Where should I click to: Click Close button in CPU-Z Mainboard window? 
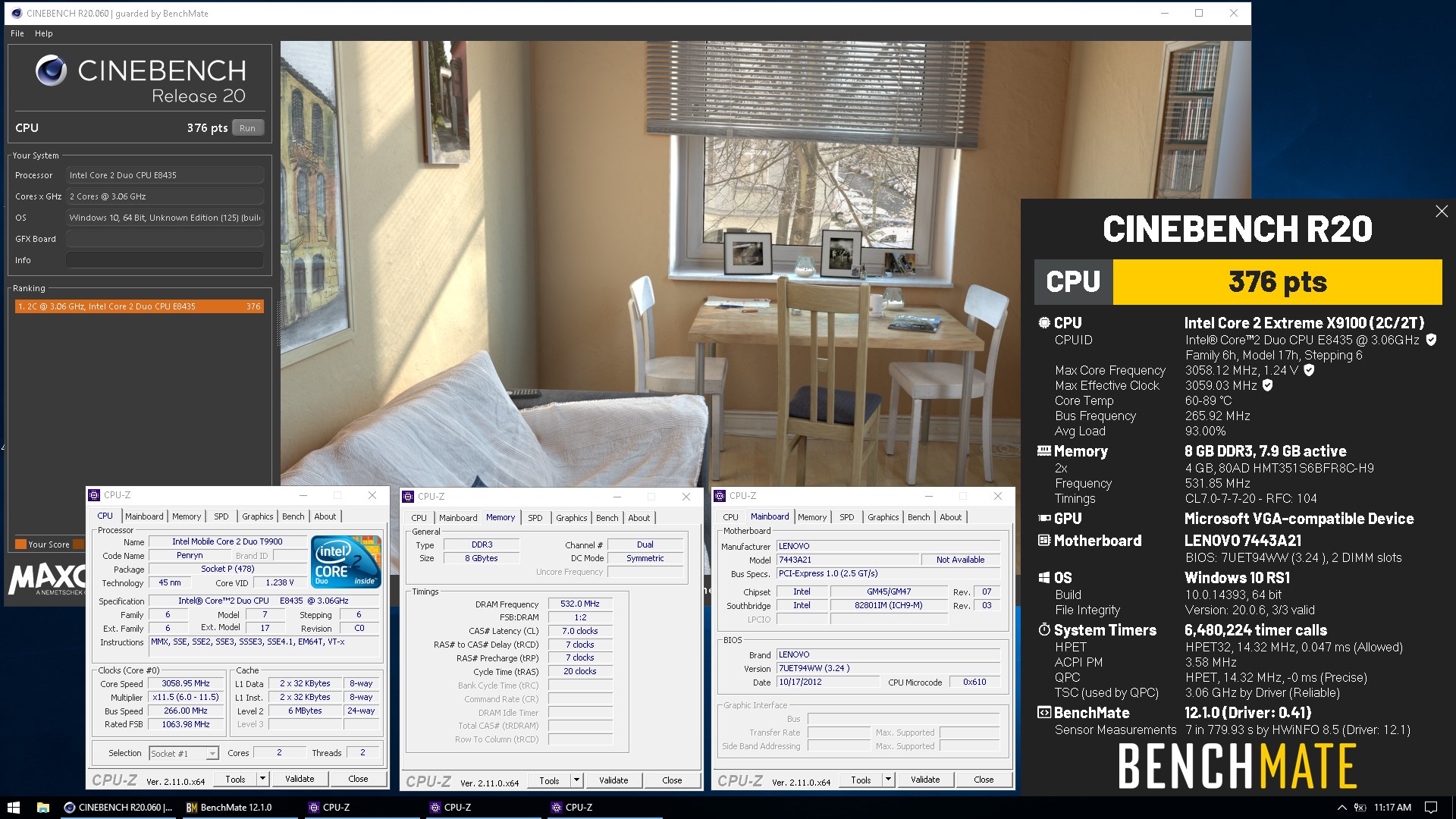click(984, 780)
